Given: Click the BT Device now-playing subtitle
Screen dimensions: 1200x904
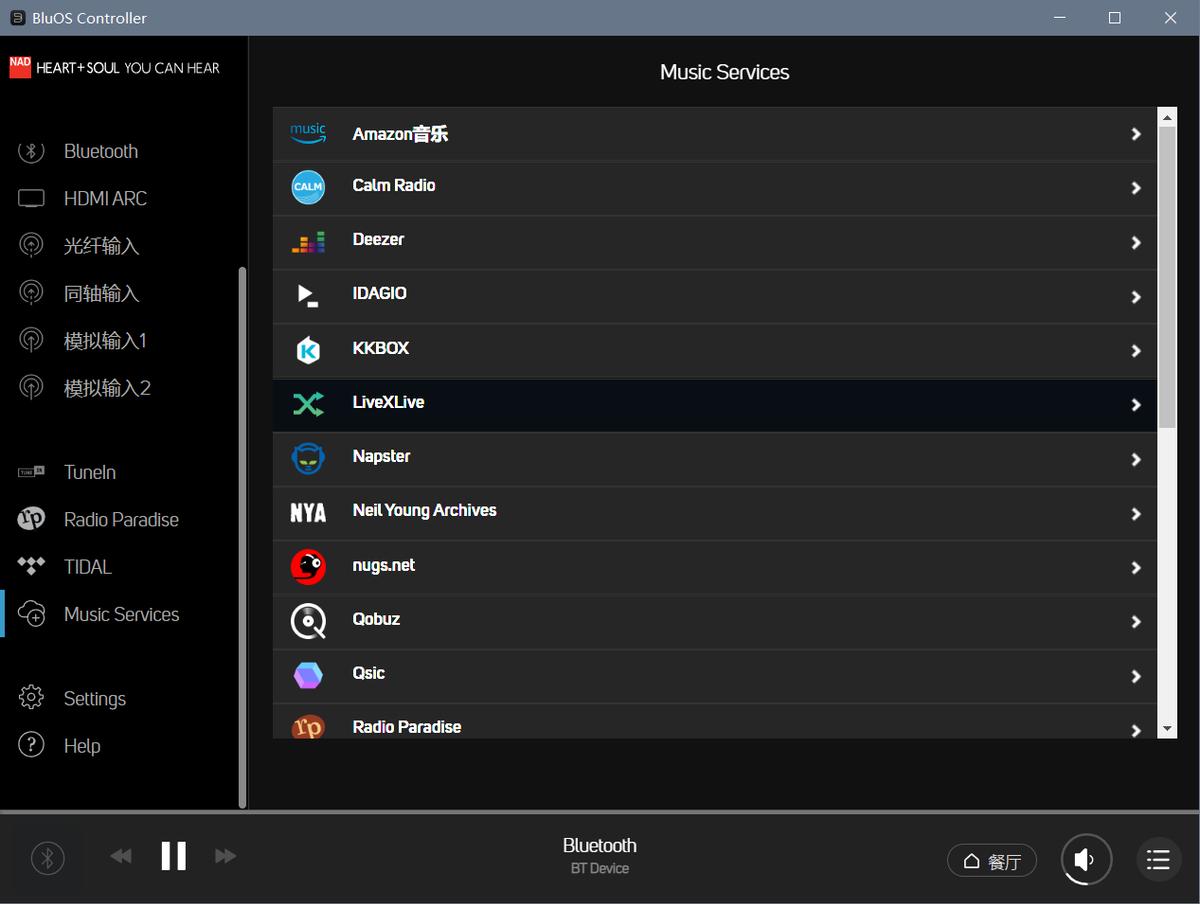Looking at the screenshot, I should point(600,868).
